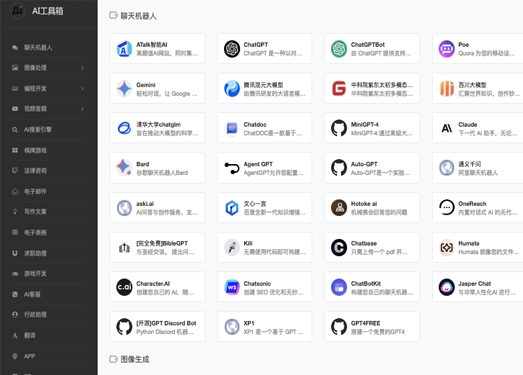The image size is (523, 375).
Task: Click the Auto-GPT GitHub icon
Action: point(339,168)
